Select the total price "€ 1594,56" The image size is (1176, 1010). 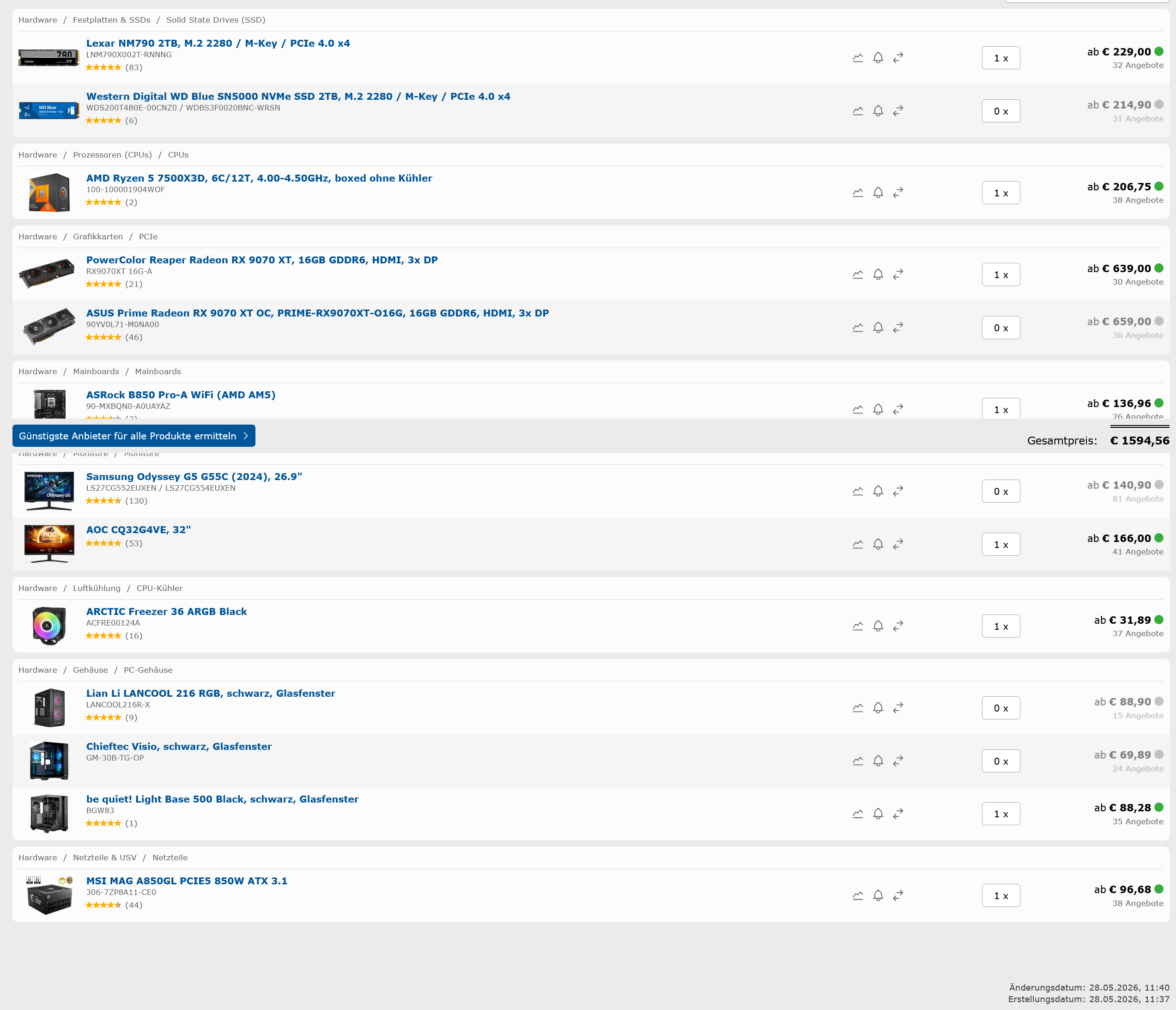click(1139, 441)
